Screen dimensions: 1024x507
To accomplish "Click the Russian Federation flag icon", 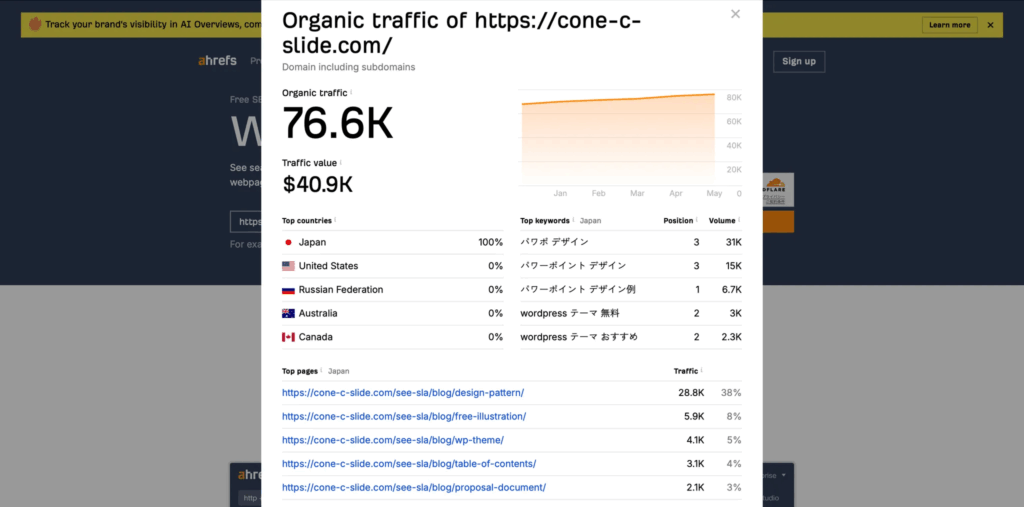I will point(288,289).
